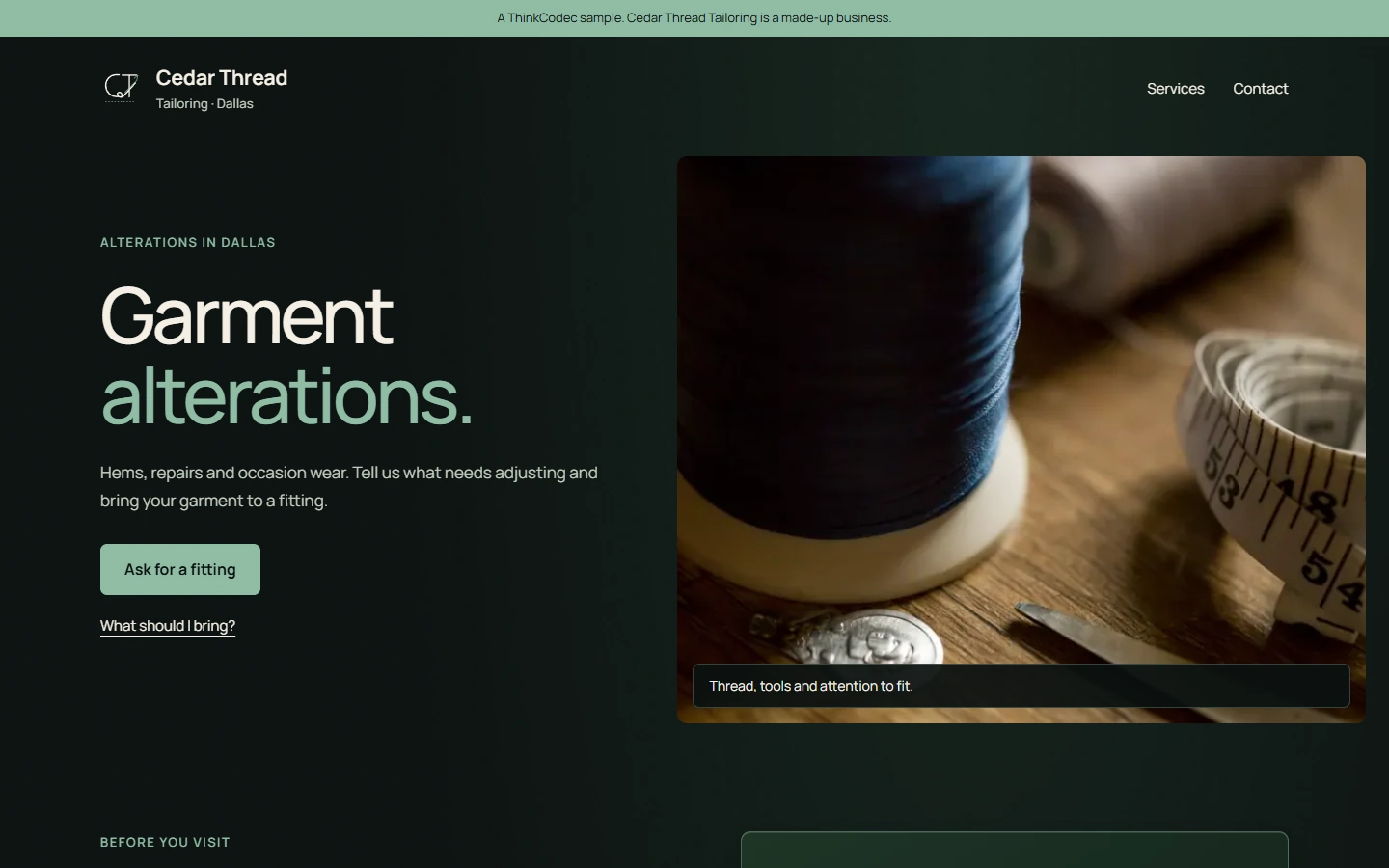The width and height of the screenshot is (1389, 868).
Task: Click the 'Thread, tools and attention to fit.' caption
Action: (x=1021, y=686)
